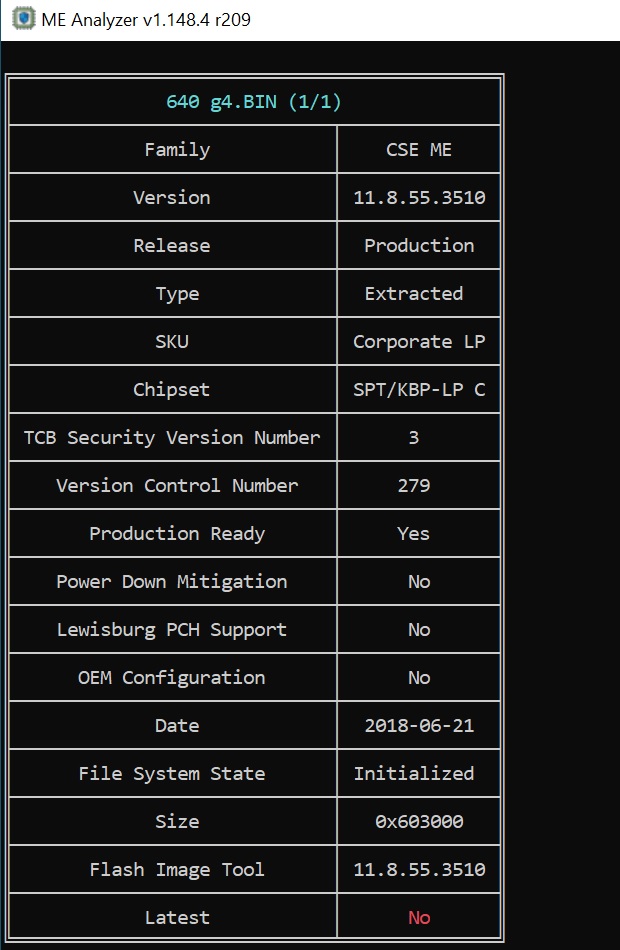This screenshot has height=950, width=620.
Task: Click the red No value beside Latest
Action: pyautogui.click(x=419, y=918)
